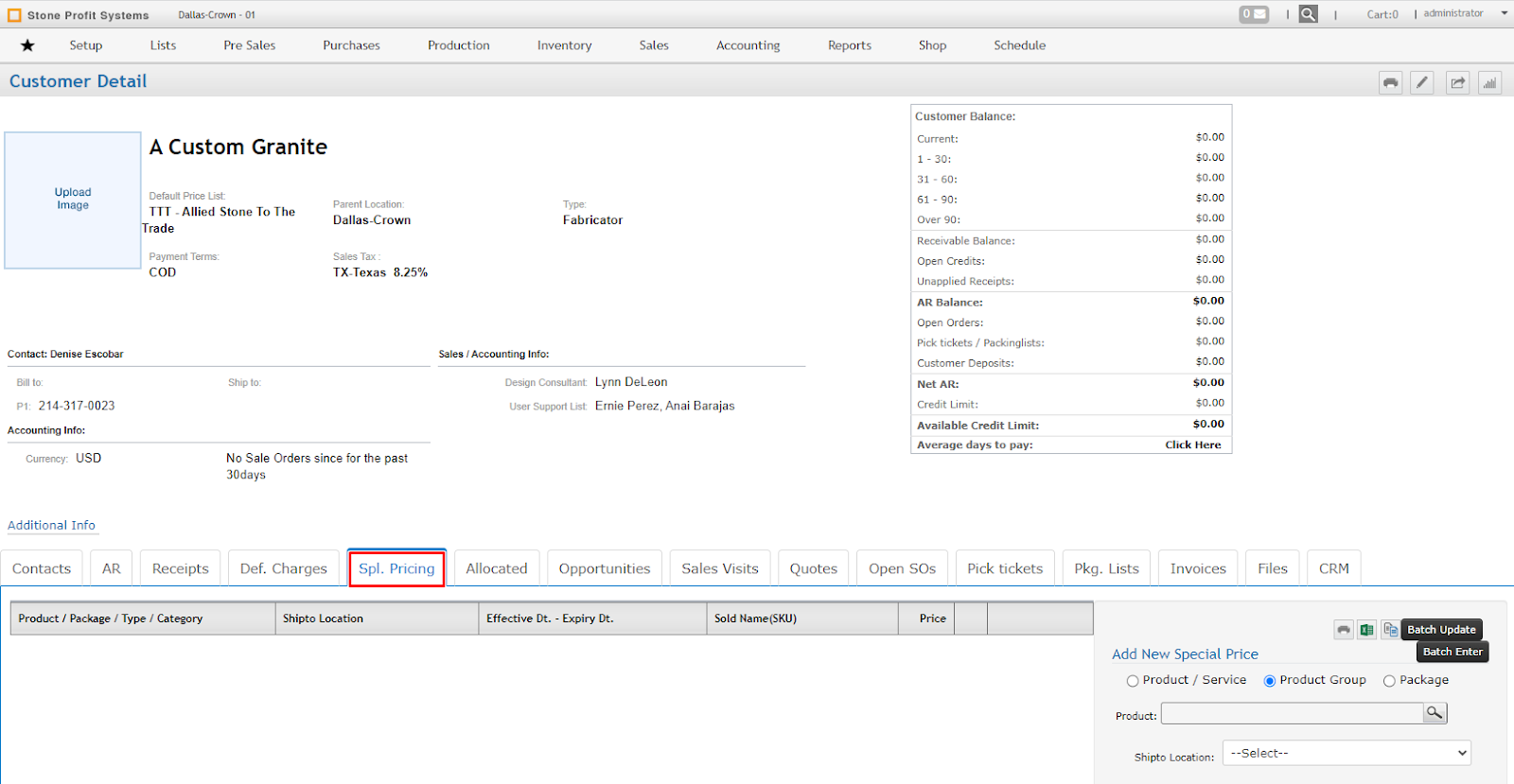
Task: Search product with magnifier button
Action: (x=1435, y=713)
